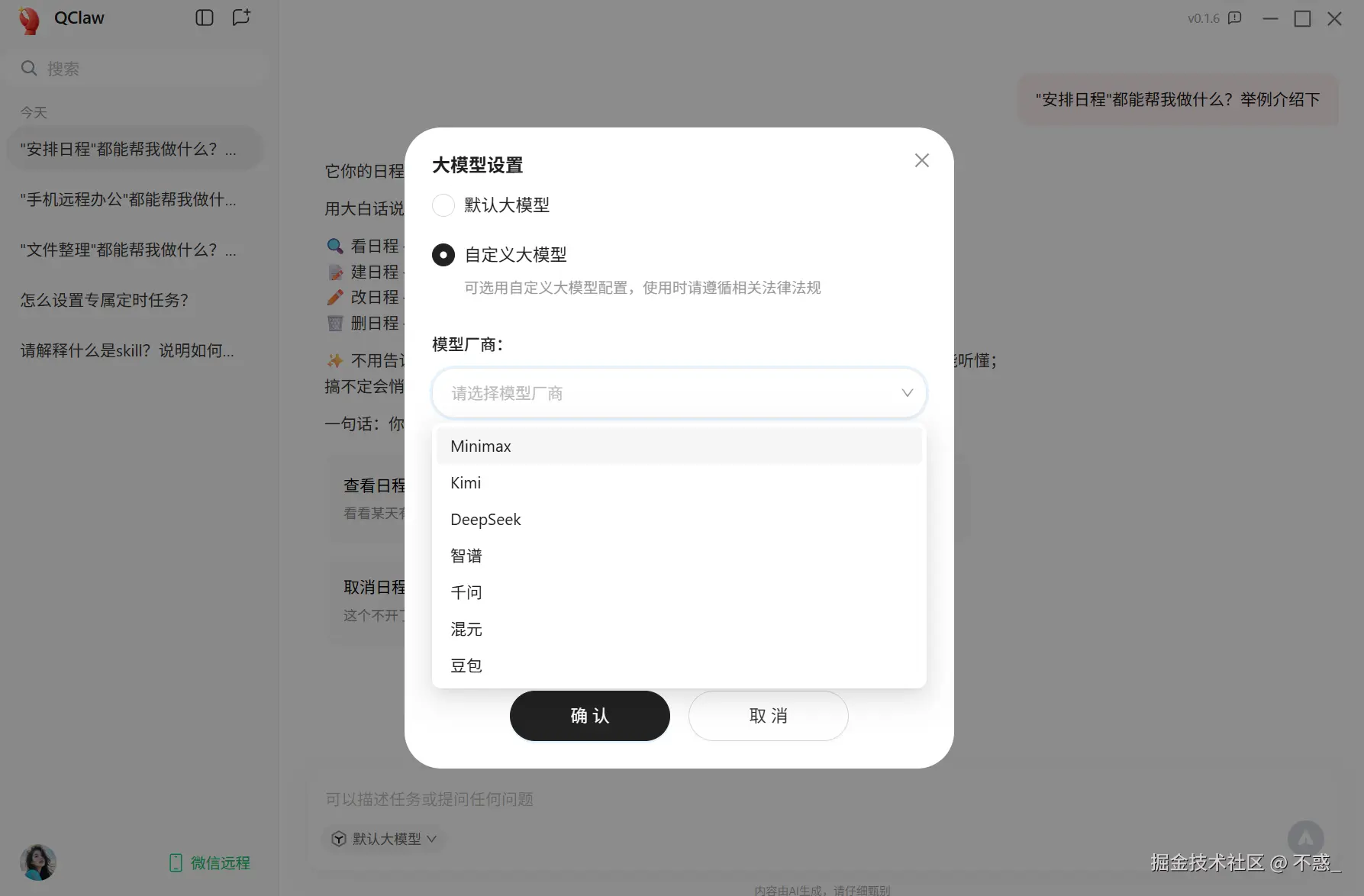Image resolution: width=1364 pixels, height=896 pixels.
Task: Click the 搜索 search field
Action: tap(137, 69)
